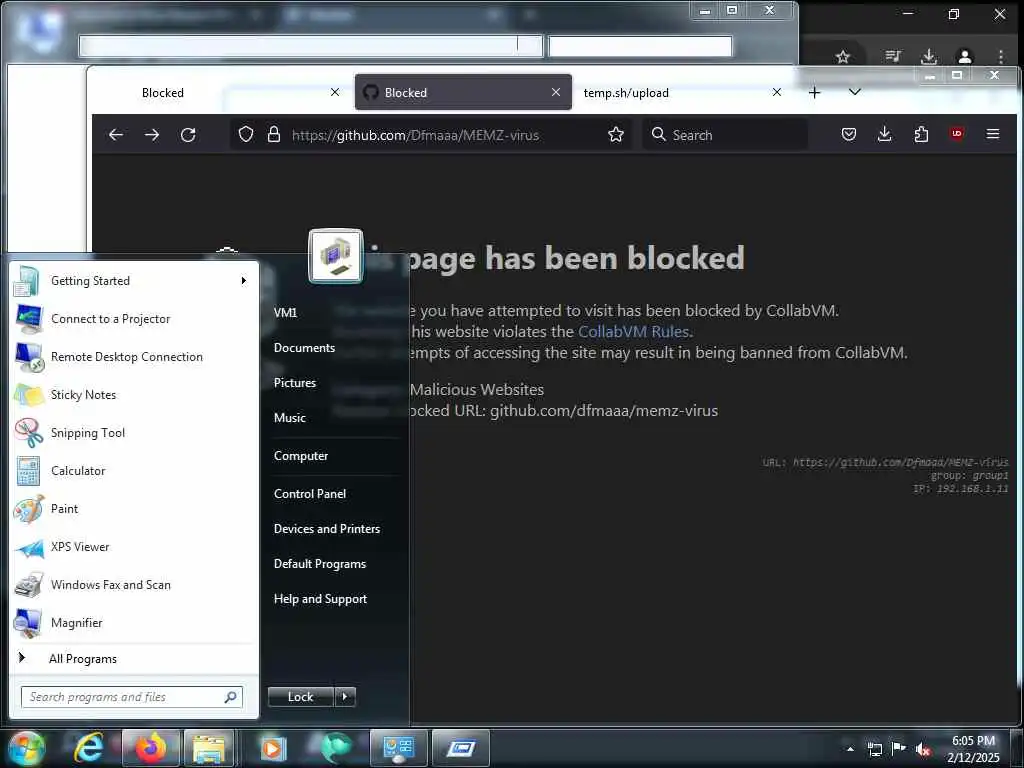The width and height of the screenshot is (1024, 768).
Task: Launch Windows Media Player from taskbar
Action: [273, 748]
